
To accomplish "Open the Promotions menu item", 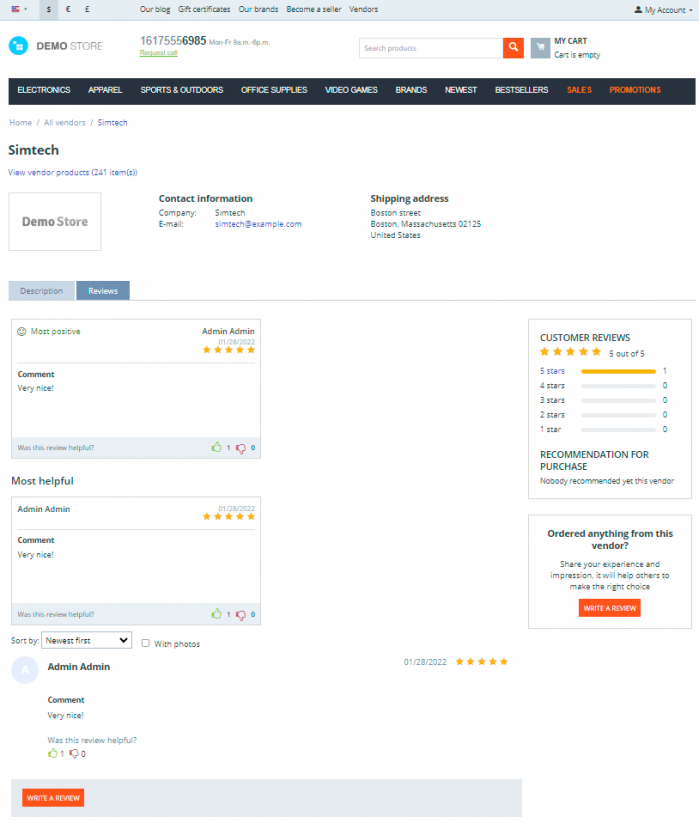I will 634,90.
